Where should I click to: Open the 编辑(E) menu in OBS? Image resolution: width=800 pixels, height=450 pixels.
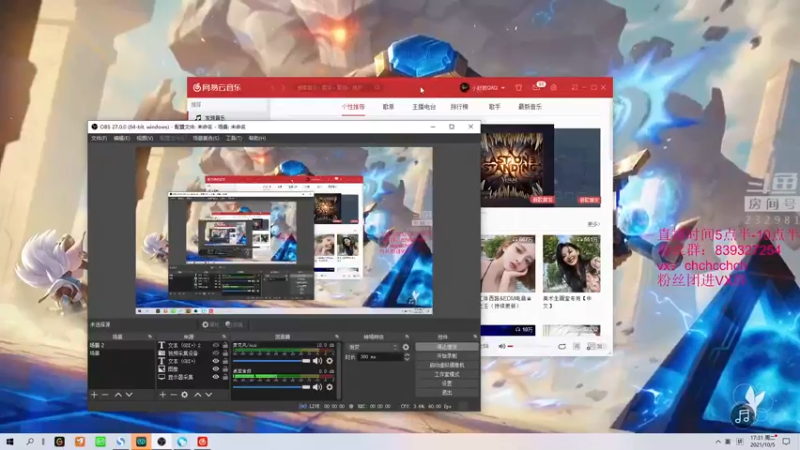click(121, 138)
